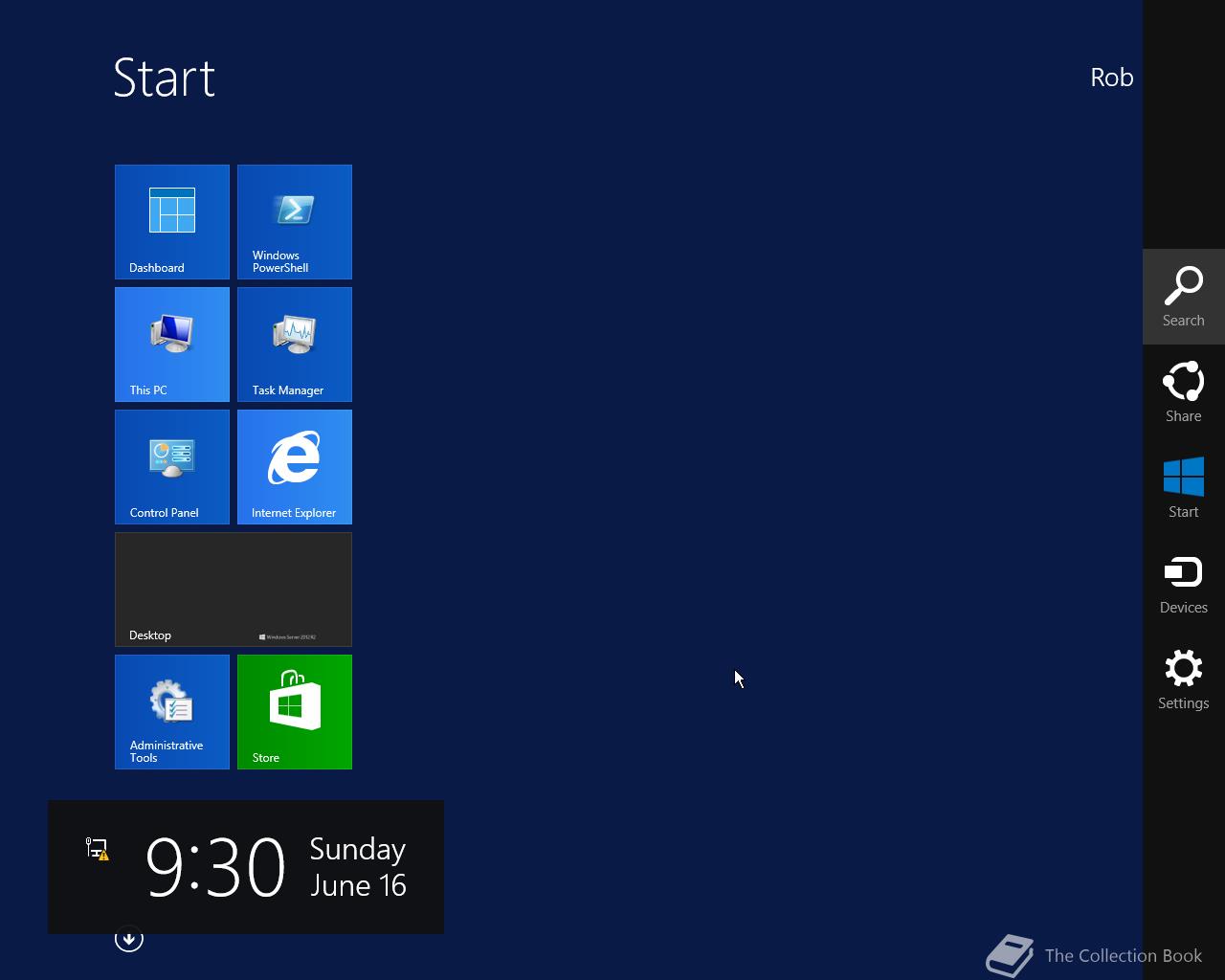Show all apps with down arrow
Image resolution: width=1225 pixels, height=980 pixels.
click(x=129, y=939)
